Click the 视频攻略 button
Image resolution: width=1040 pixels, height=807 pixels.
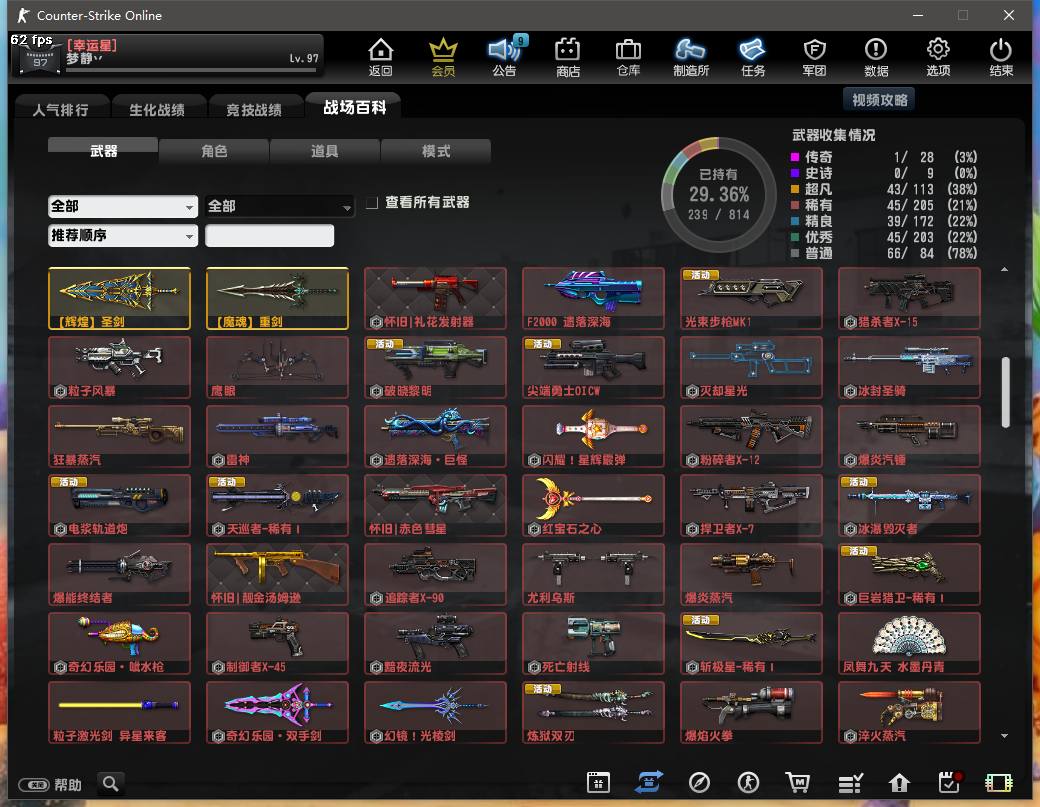click(879, 99)
